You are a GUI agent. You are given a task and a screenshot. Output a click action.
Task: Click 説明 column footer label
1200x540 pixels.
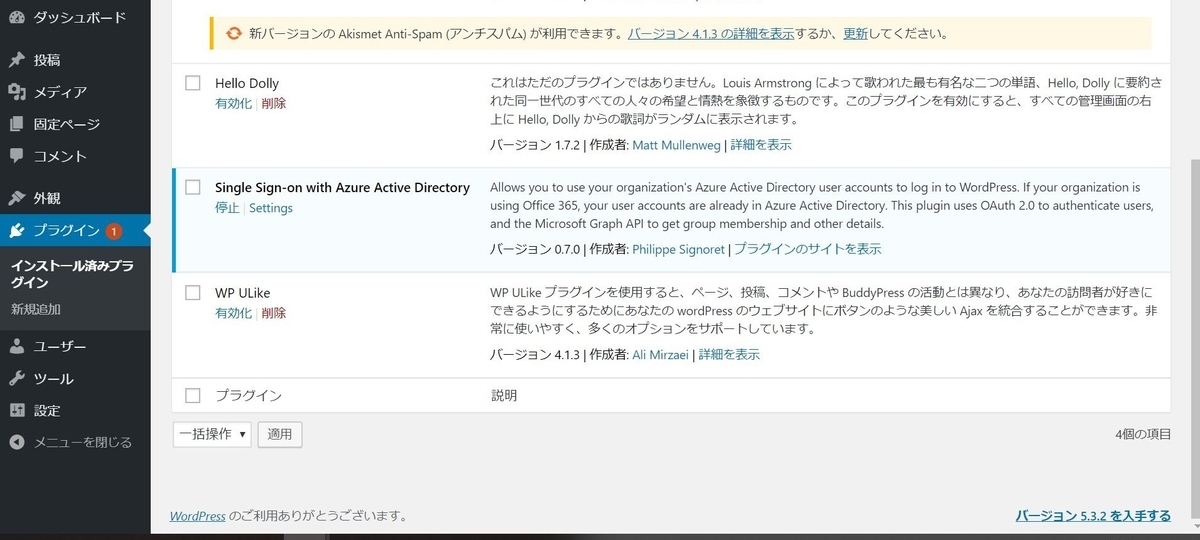504,396
